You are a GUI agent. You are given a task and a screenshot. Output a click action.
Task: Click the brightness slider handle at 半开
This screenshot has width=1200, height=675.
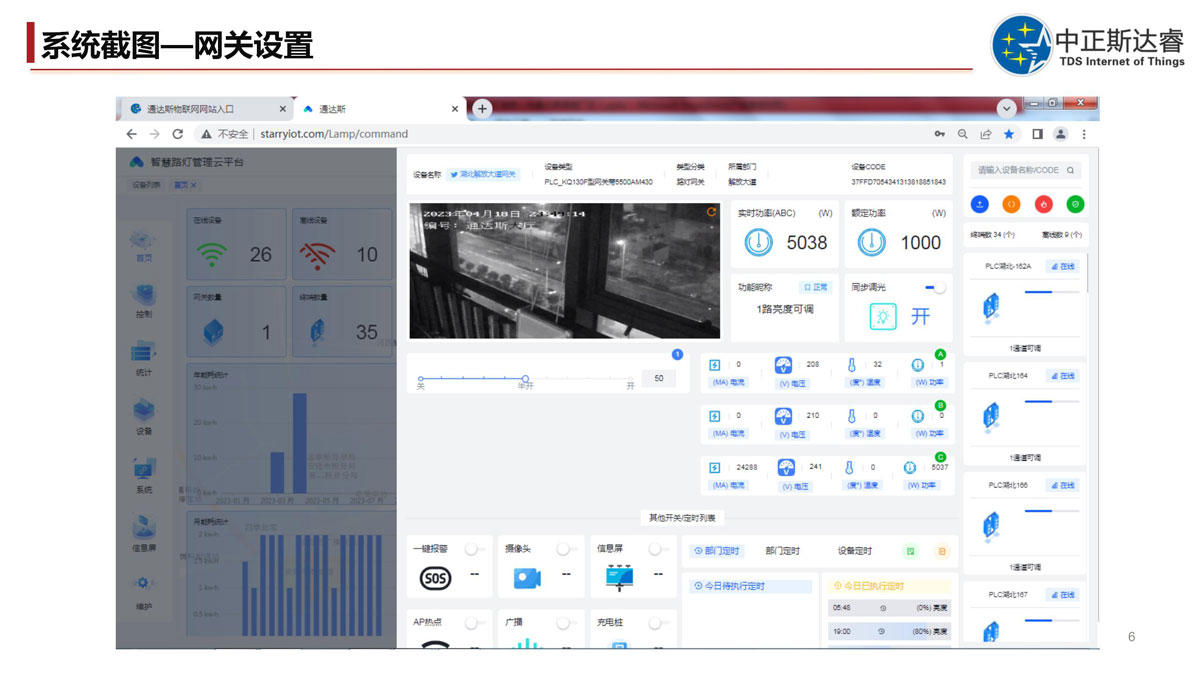tap(525, 378)
